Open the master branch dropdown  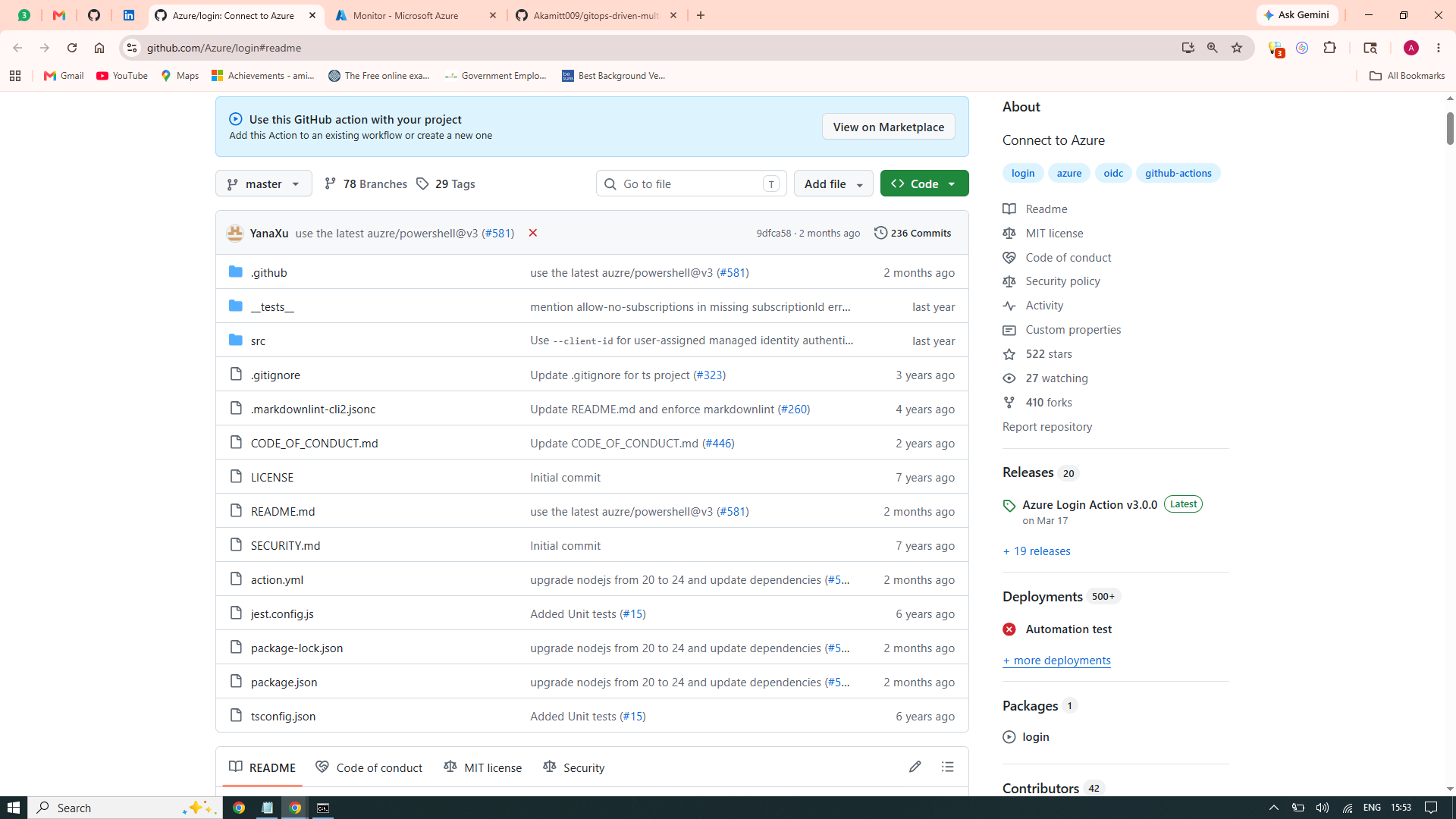pyautogui.click(x=264, y=184)
